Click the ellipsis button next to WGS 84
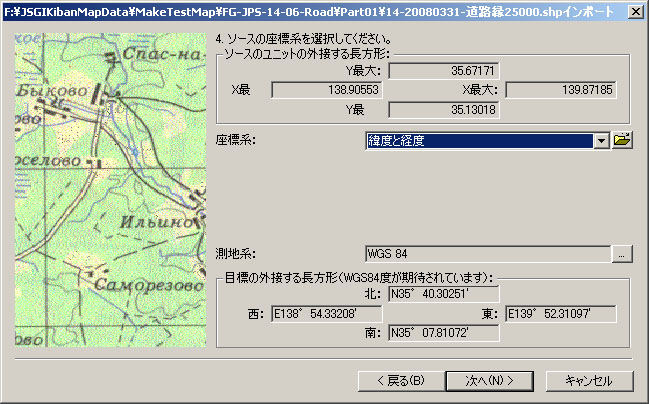 [623, 253]
